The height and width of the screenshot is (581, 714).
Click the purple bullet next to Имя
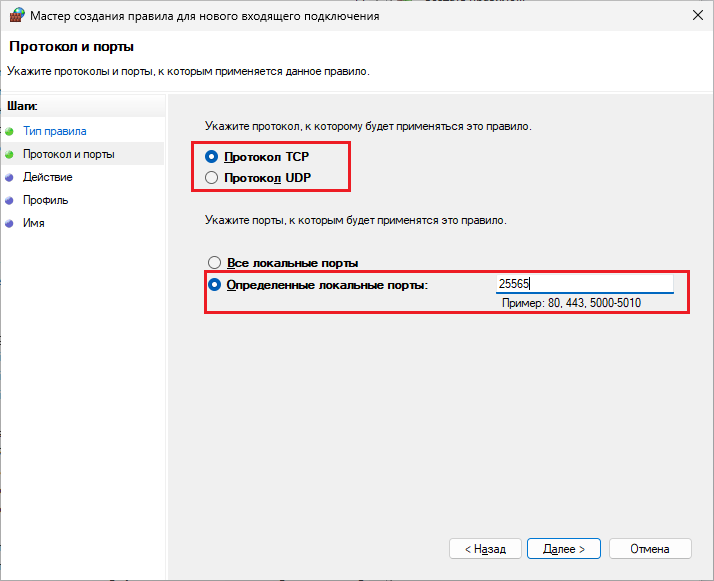(10, 223)
